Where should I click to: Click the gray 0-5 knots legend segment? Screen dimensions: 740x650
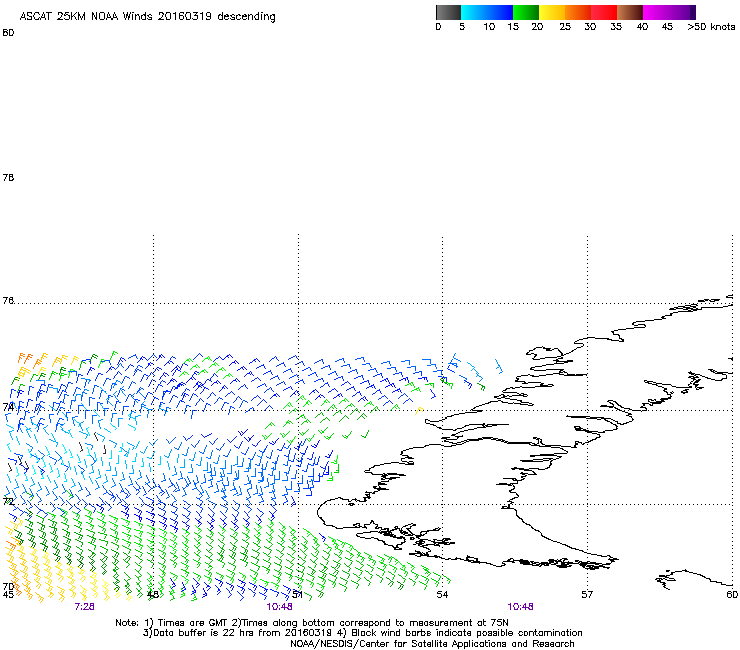click(448, 12)
